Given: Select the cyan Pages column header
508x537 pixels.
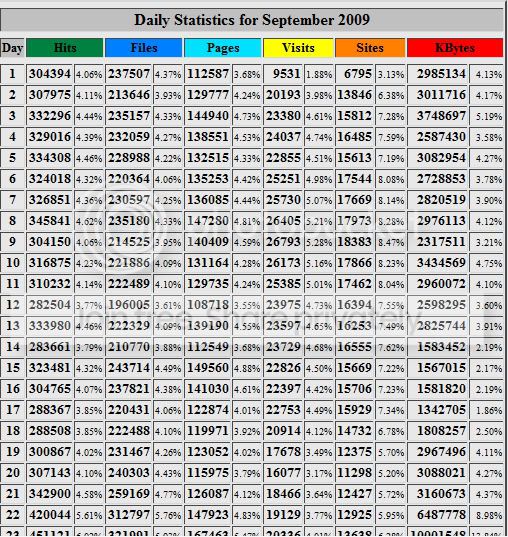Looking at the screenshot, I should [x=223, y=48].
